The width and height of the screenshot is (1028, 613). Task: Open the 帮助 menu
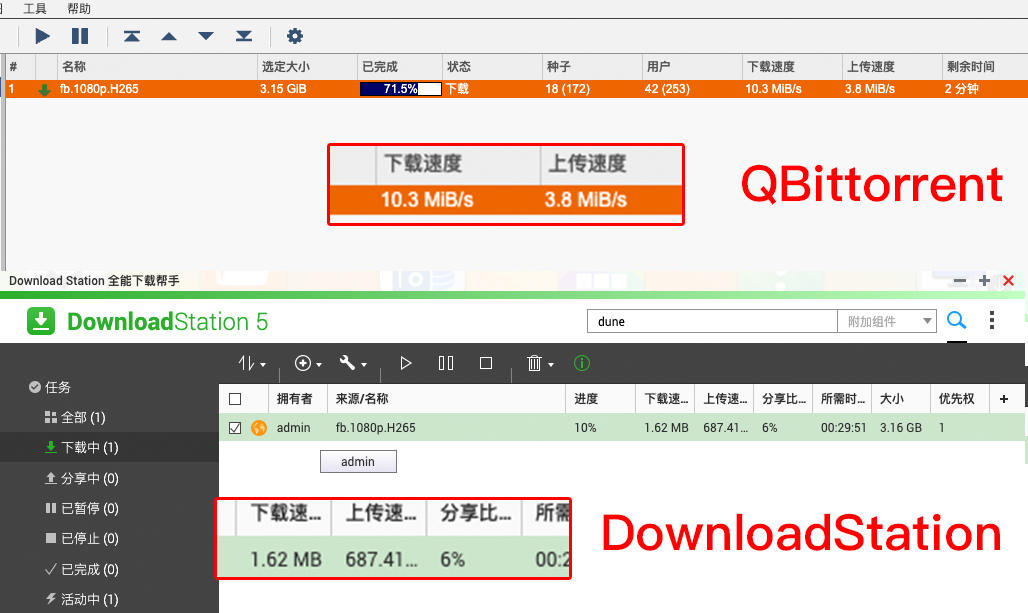(x=79, y=9)
